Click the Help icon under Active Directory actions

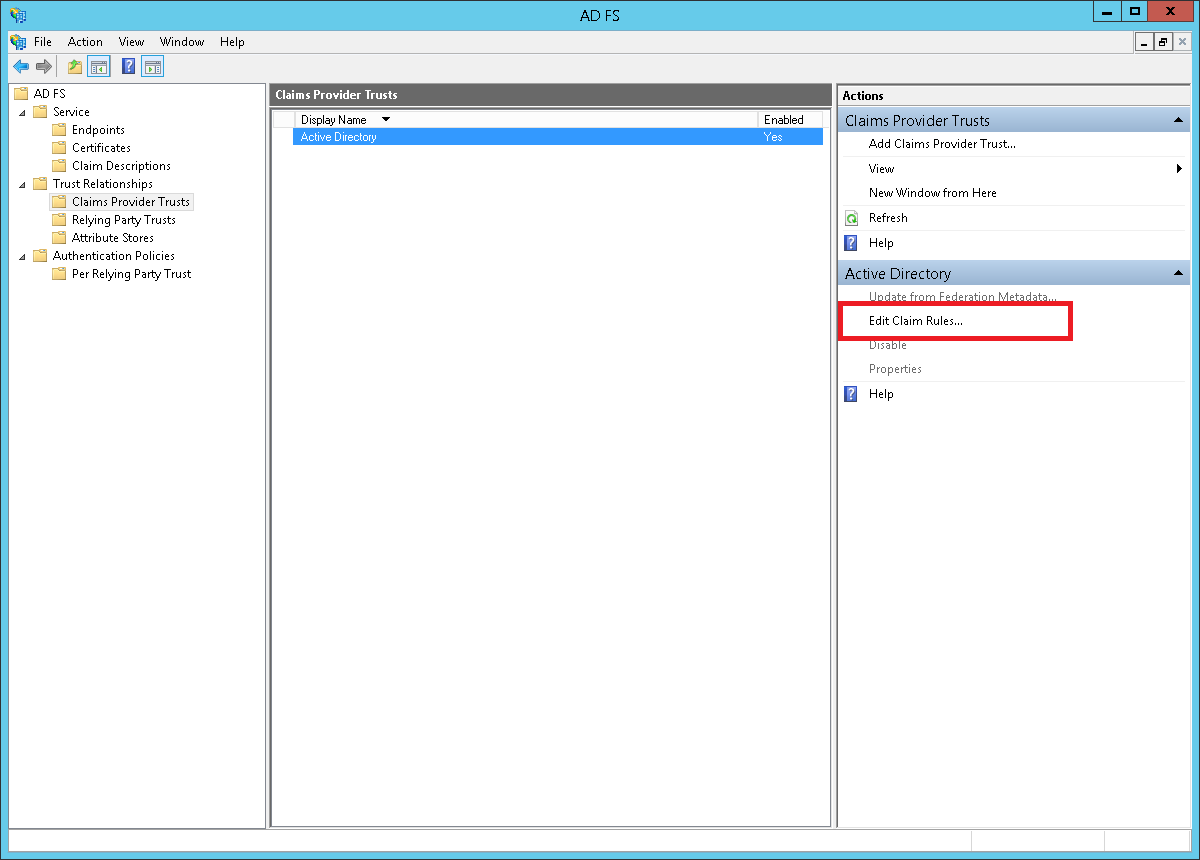(850, 393)
